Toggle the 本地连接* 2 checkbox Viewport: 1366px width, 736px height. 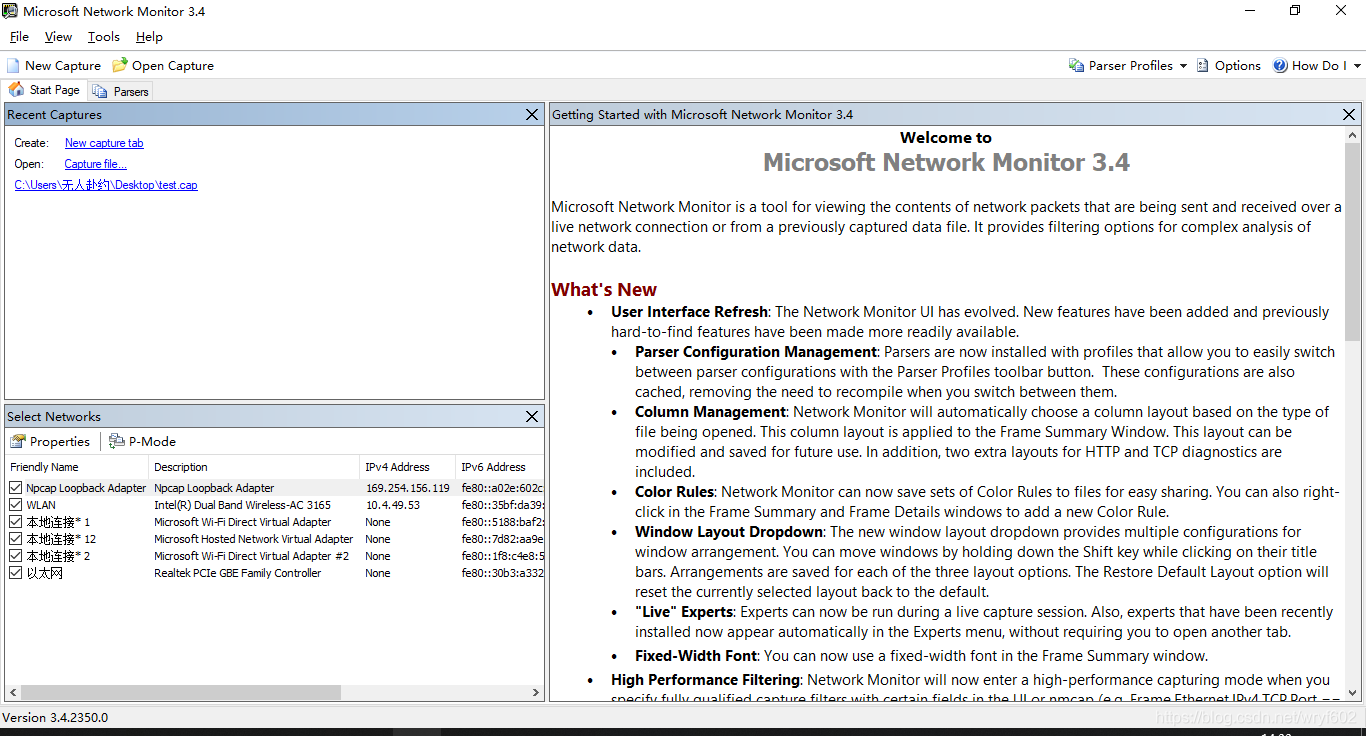click(15, 556)
